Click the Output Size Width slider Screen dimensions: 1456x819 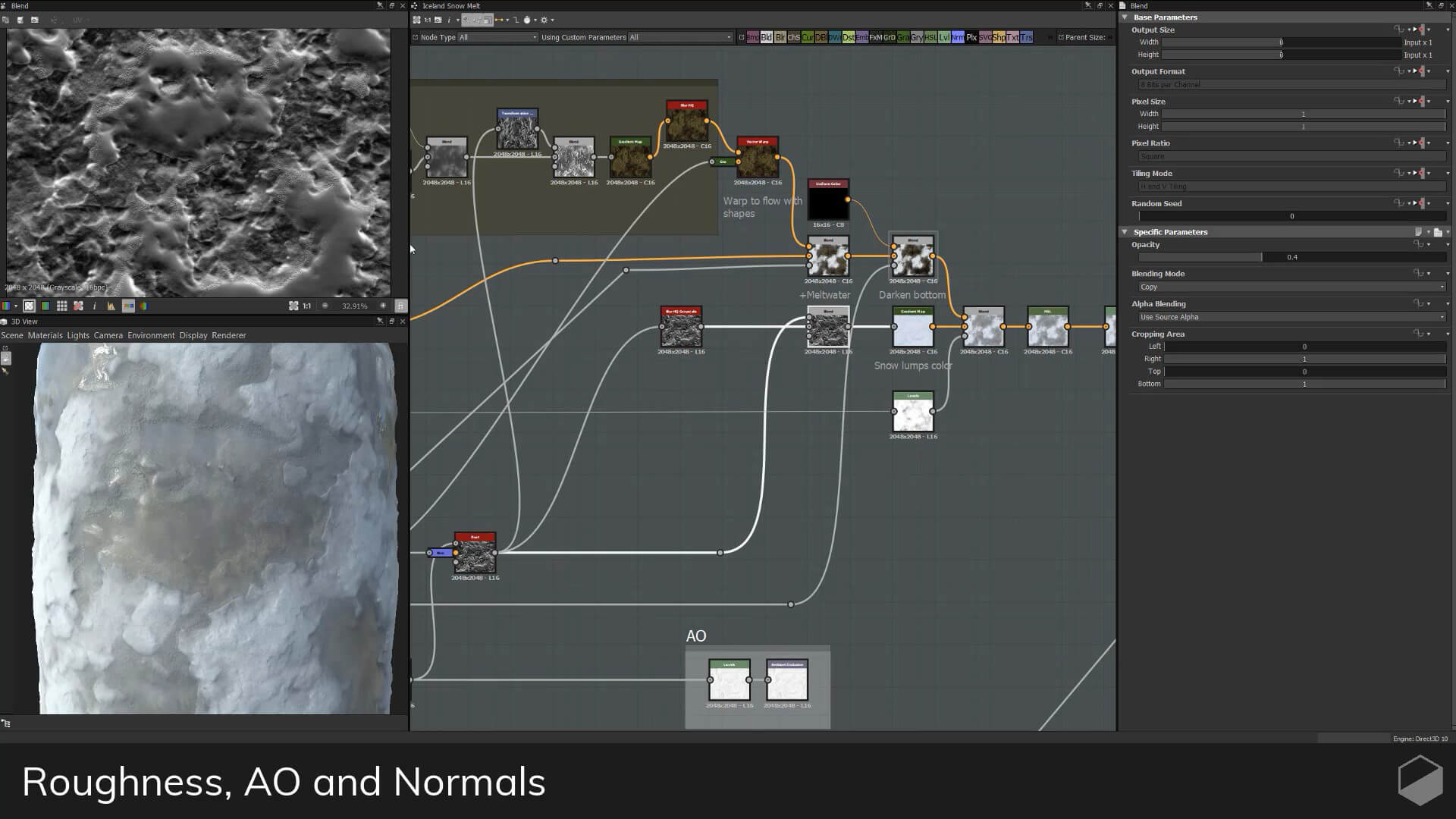click(1282, 42)
